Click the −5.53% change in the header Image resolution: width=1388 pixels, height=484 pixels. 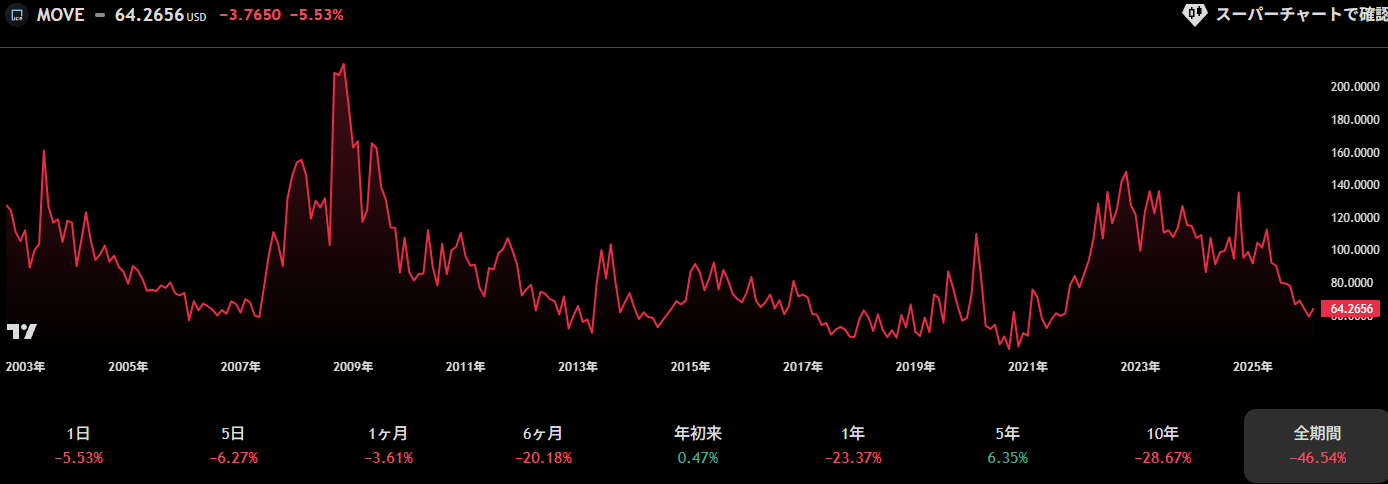[315, 15]
